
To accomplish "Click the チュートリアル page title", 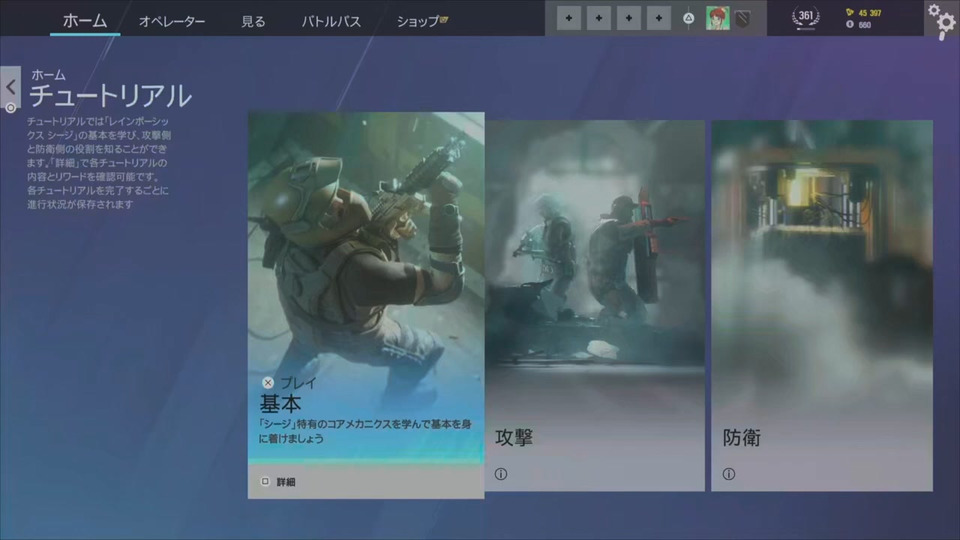I will tap(111, 96).
